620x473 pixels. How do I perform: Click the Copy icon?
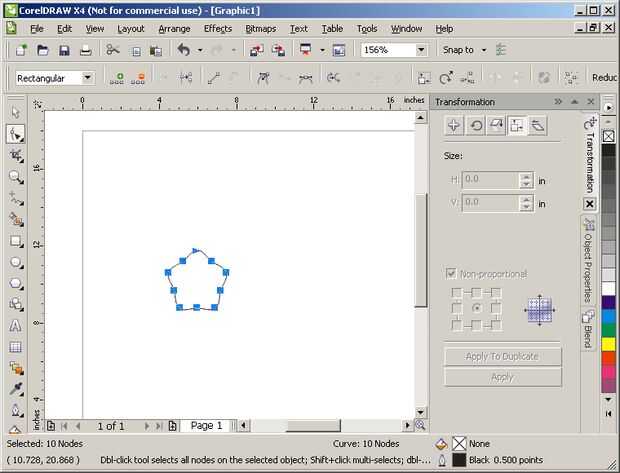(x=136, y=51)
